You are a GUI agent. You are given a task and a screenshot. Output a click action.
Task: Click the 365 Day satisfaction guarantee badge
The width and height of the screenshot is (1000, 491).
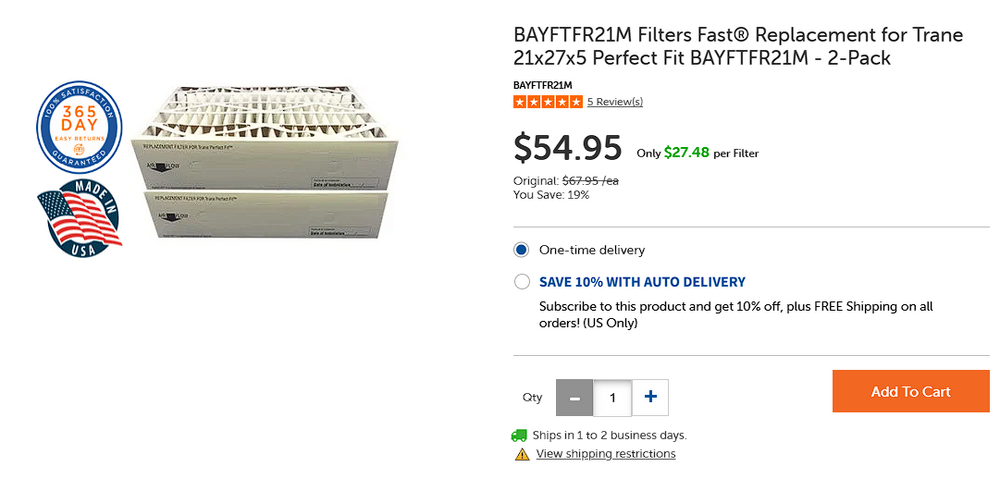[79, 125]
